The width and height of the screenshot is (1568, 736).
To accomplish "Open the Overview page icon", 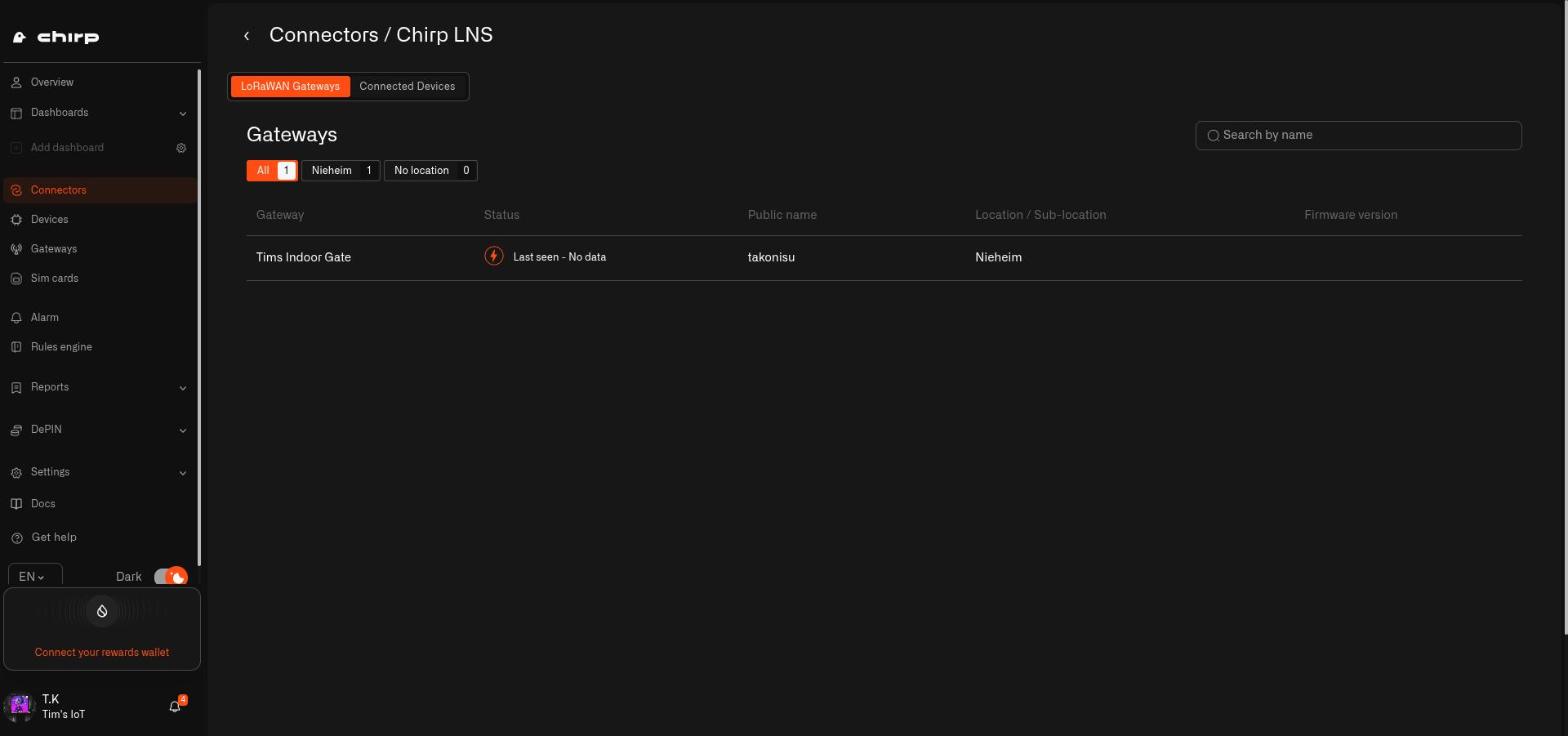I will coord(16,82).
